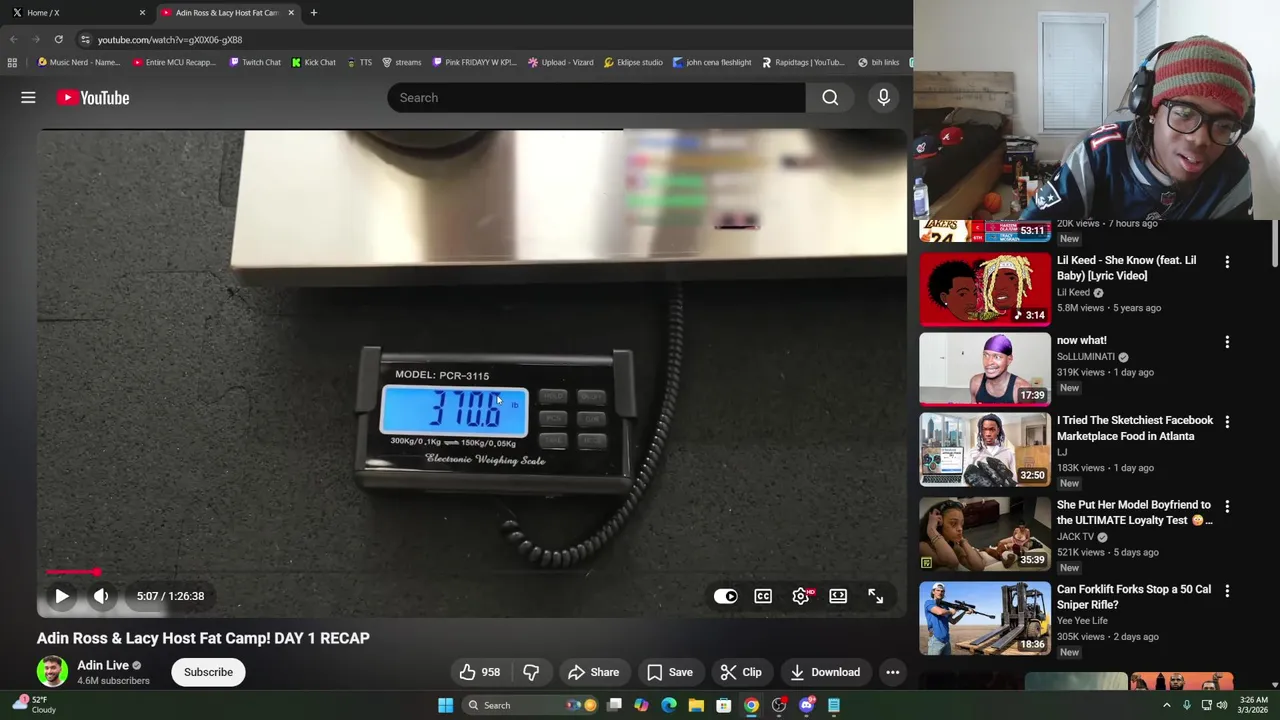Open Sketchiest Facebook Marketplace Food video title
The image size is (1280, 720).
[x=1135, y=428]
